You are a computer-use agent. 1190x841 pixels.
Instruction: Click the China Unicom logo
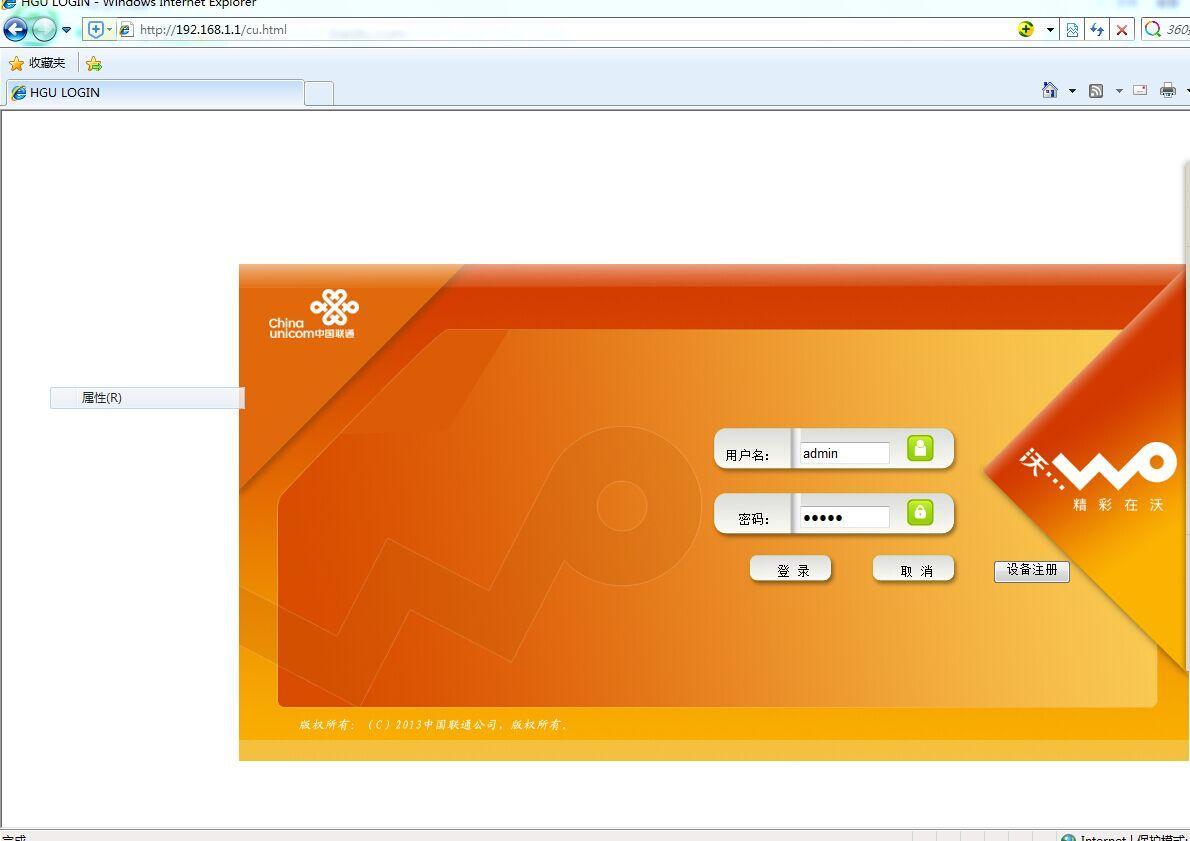[313, 314]
